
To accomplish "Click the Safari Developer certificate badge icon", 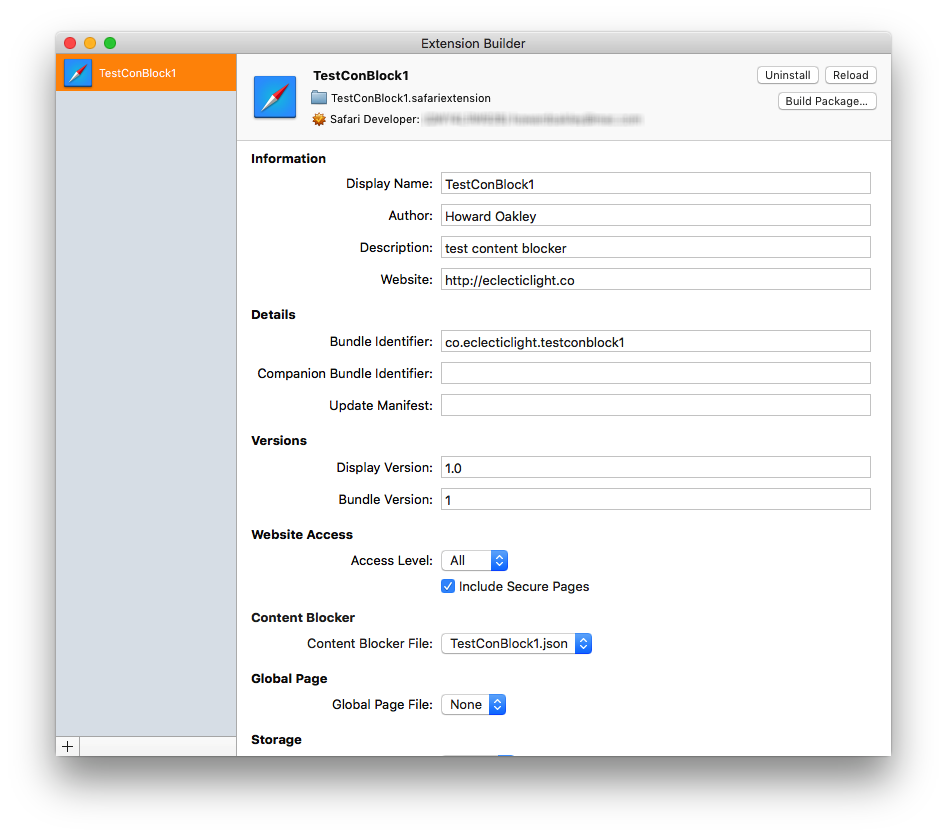I will click(x=319, y=119).
